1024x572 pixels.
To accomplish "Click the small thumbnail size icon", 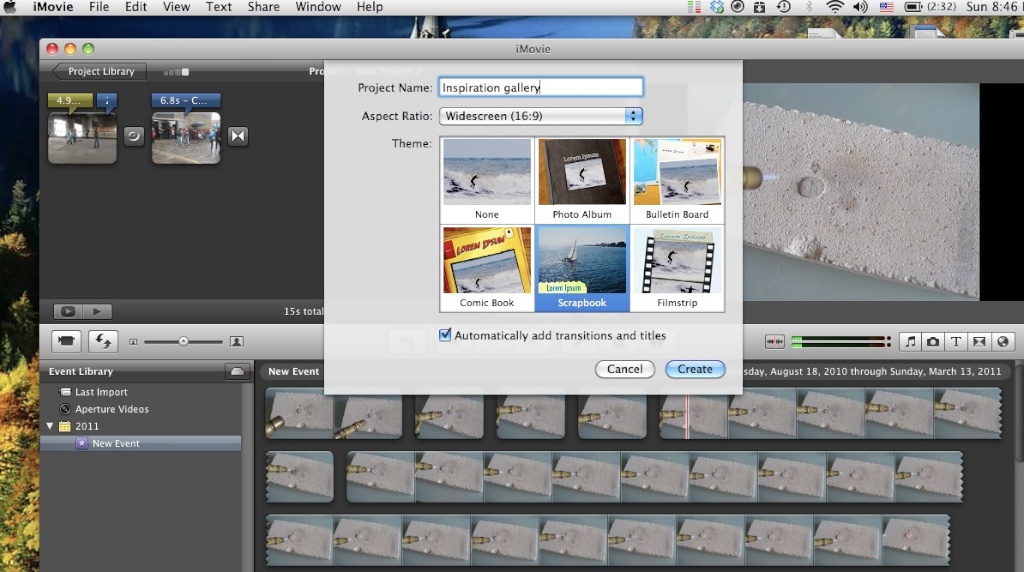I will point(133,342).
